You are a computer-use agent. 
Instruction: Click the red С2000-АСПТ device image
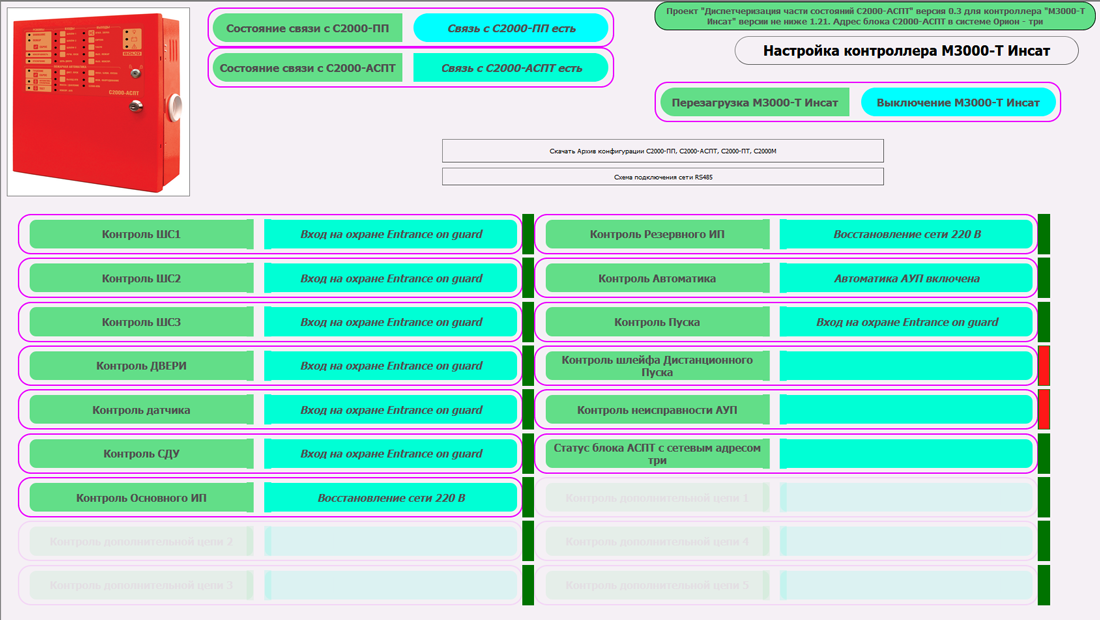pos(98,100)
